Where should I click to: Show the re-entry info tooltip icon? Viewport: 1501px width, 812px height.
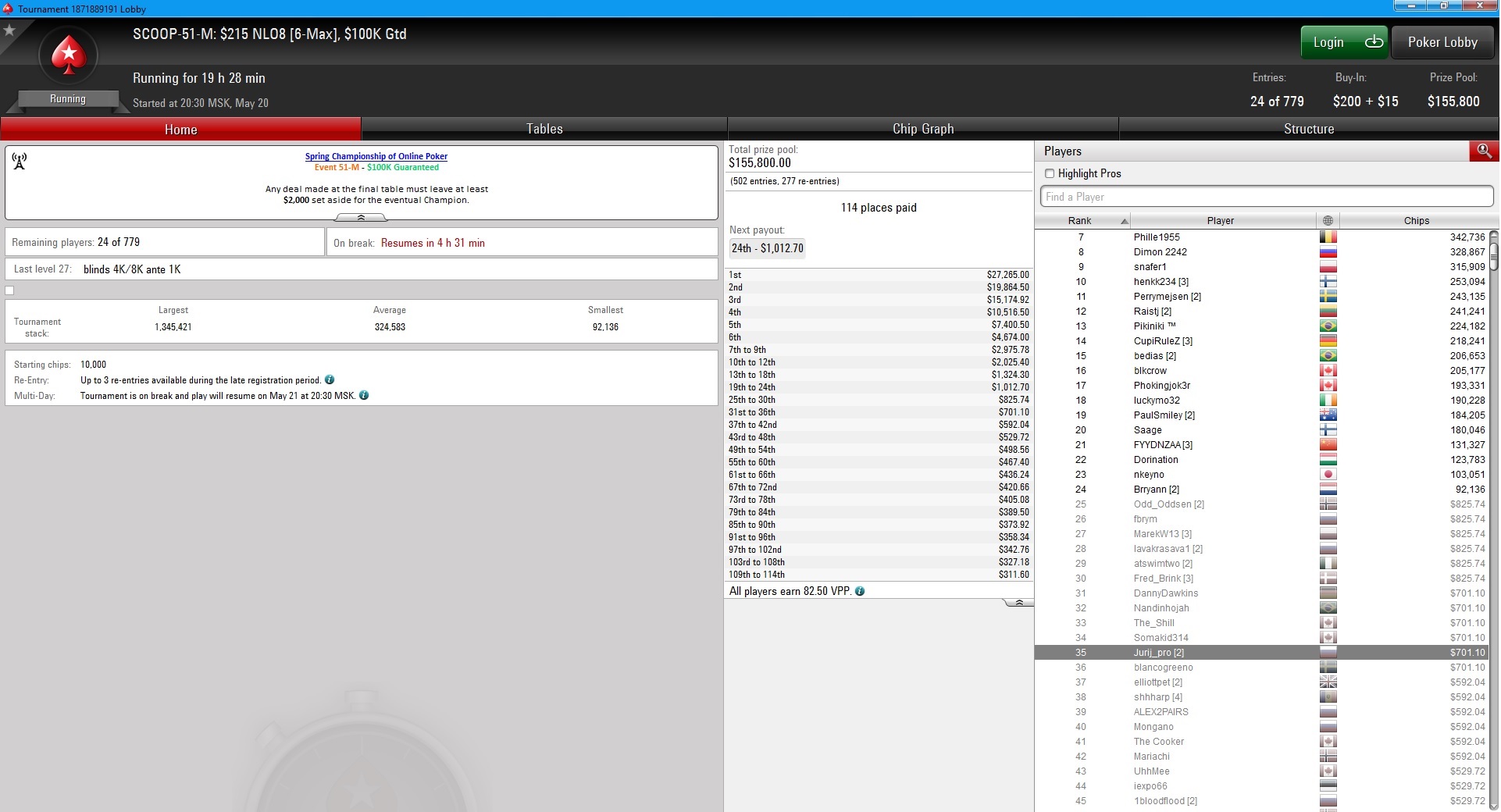click(x=330, y=380)
